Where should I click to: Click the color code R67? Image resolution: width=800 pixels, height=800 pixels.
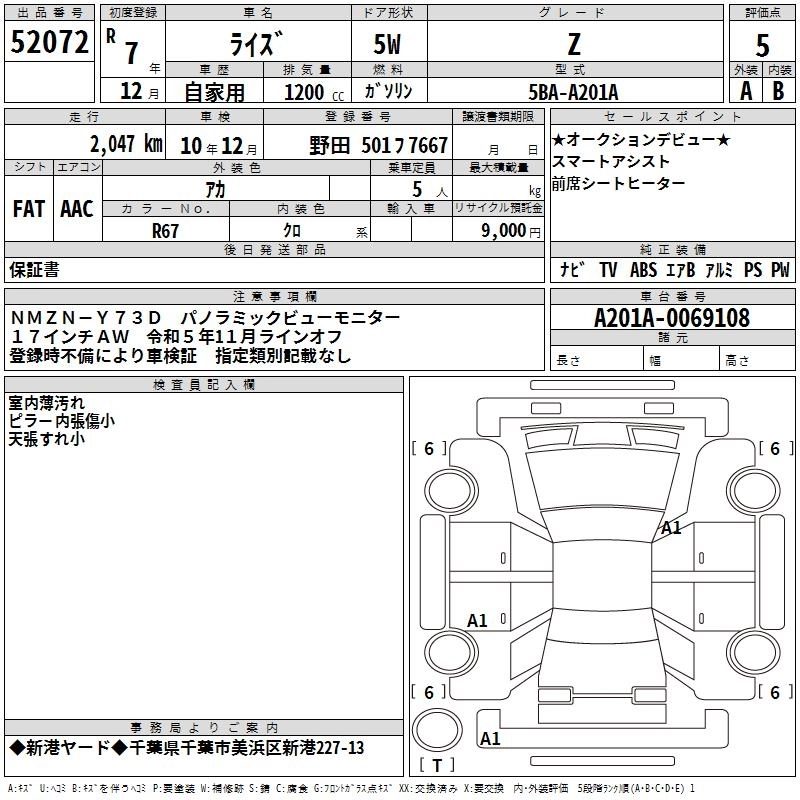coord(166,230)
